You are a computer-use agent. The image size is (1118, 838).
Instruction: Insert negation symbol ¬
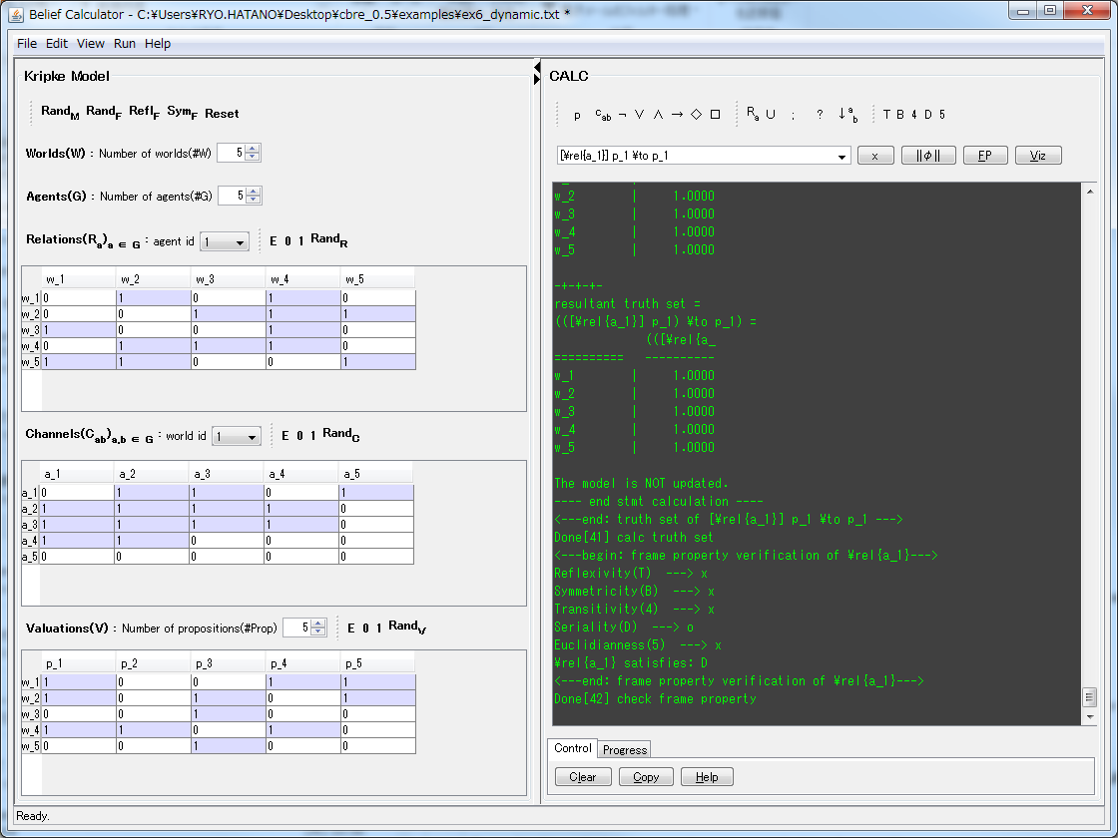(622, 115)
